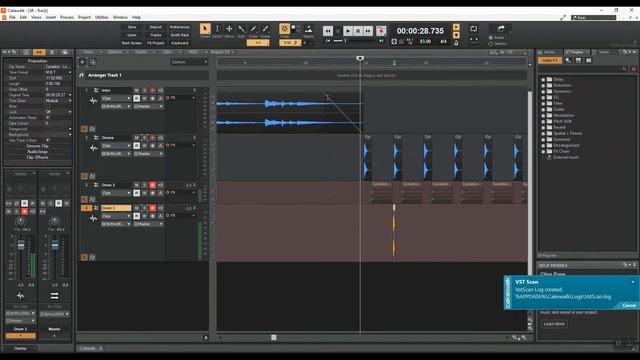Screen dimensions: 640x360
Task: Toggle Write automation on track 4
Action: coord(144,216)
